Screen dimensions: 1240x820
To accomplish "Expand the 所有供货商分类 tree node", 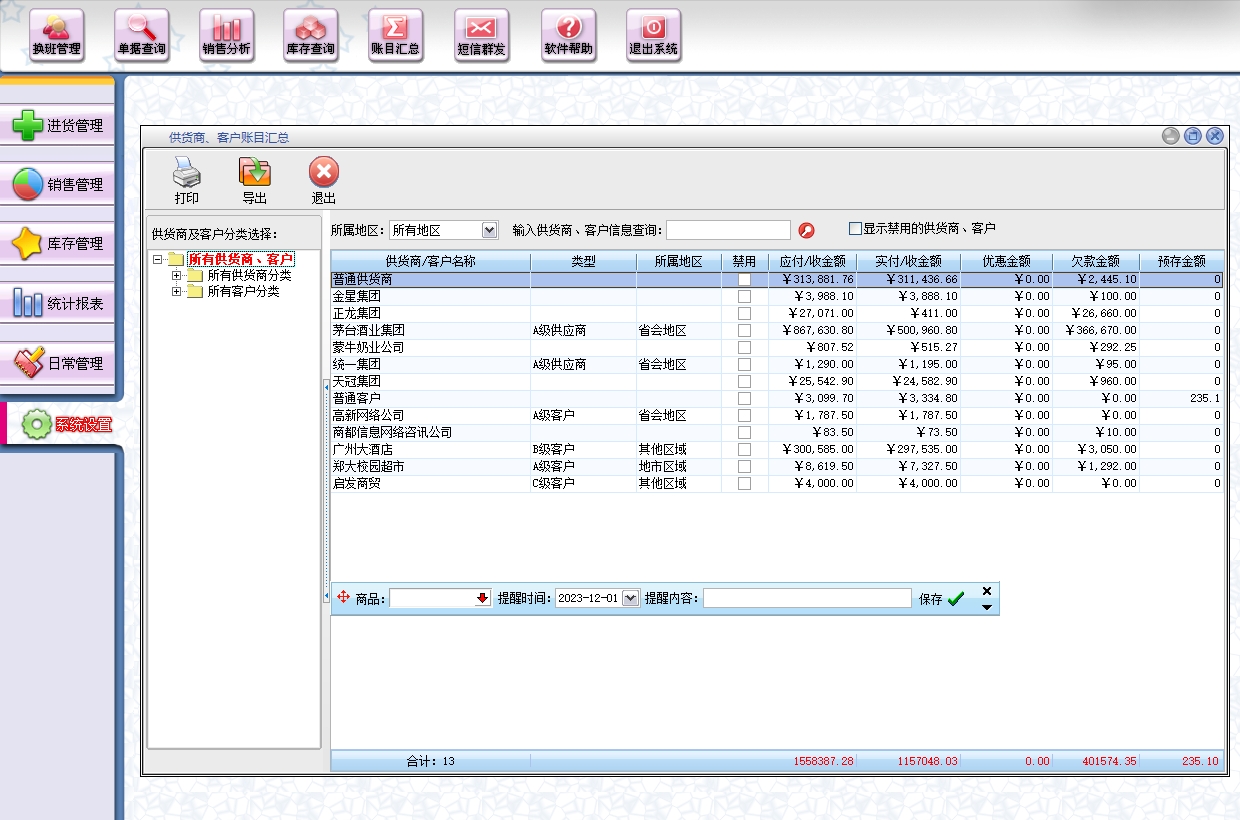I will [177, 276].
